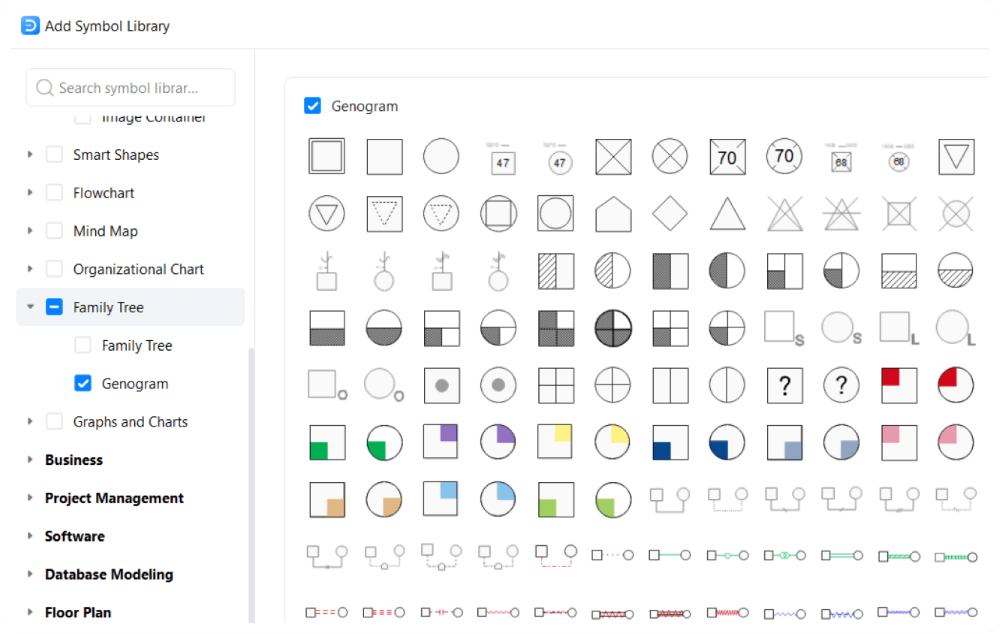This screenshot has width=1000, height=634.
Task: Select the square containing inverted triangle symbol
Action: click(956, 156)
